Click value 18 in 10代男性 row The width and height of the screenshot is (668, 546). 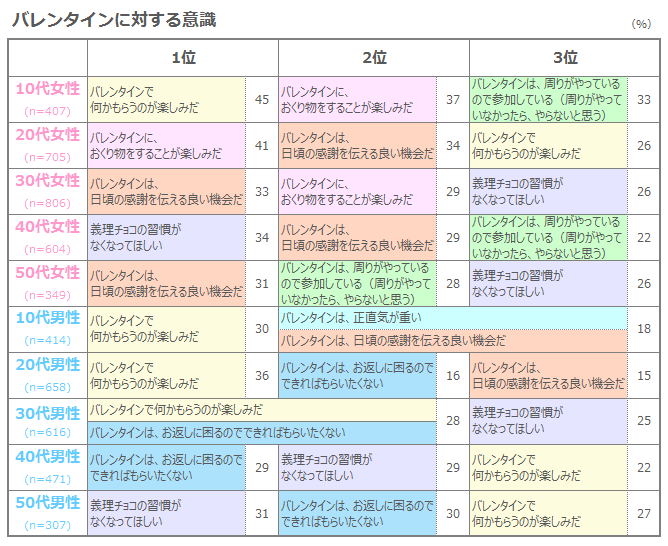click(x=644, y=329)
